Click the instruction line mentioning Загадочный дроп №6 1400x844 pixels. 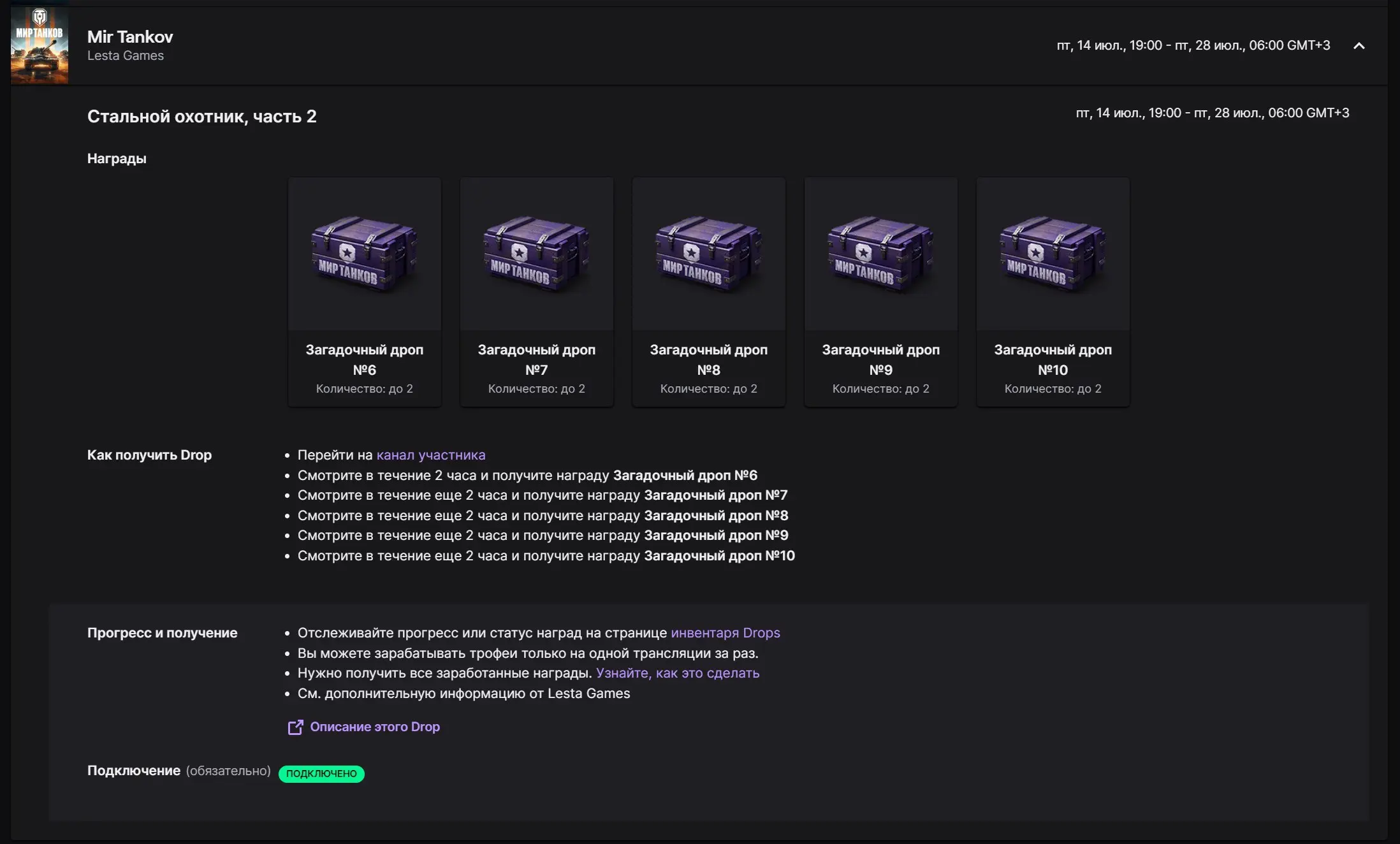[x=527, y=476]
